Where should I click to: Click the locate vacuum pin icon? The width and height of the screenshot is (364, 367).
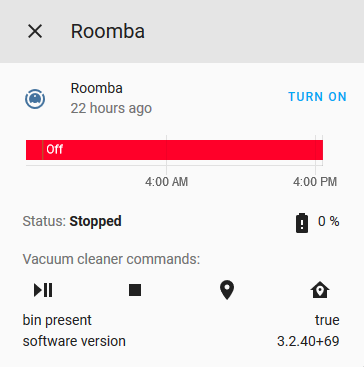pos(227,290)
